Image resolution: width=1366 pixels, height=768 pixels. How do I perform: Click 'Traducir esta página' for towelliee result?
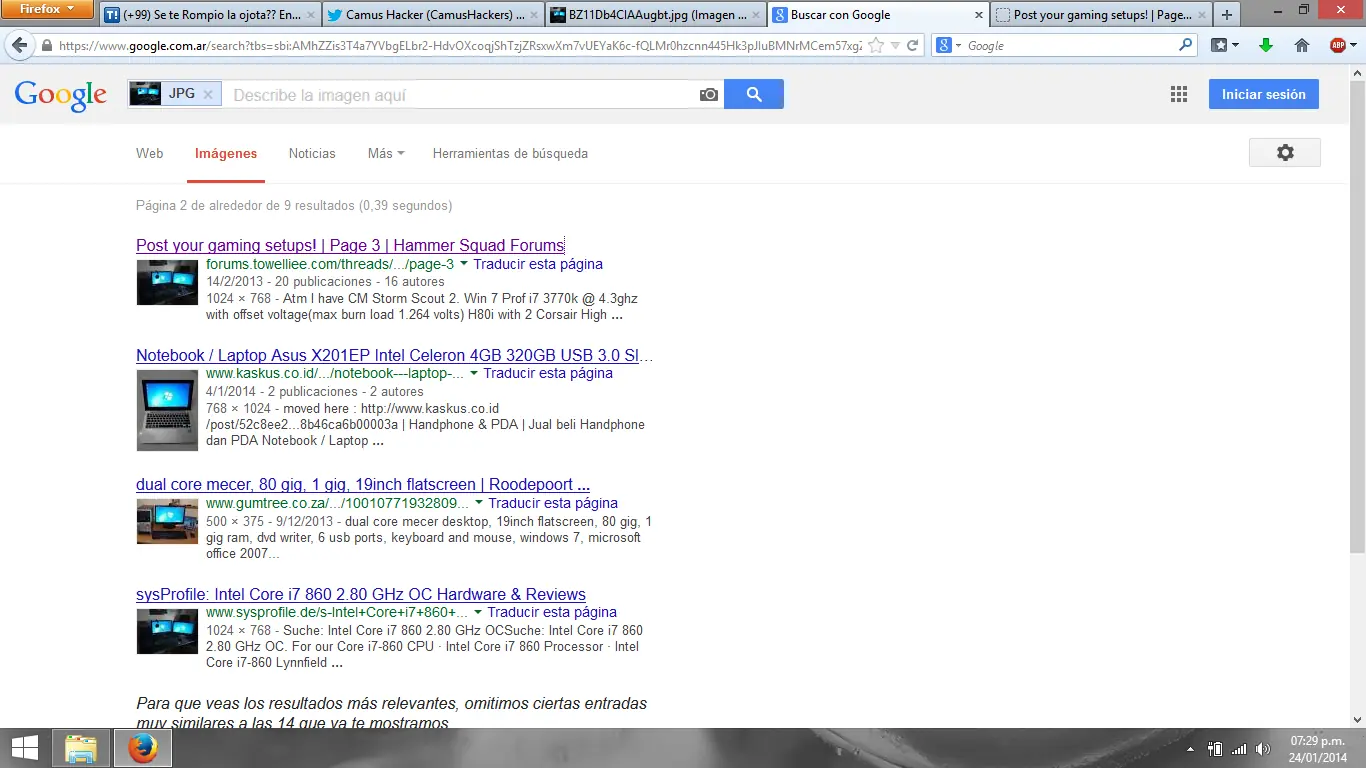pos(538,264)
